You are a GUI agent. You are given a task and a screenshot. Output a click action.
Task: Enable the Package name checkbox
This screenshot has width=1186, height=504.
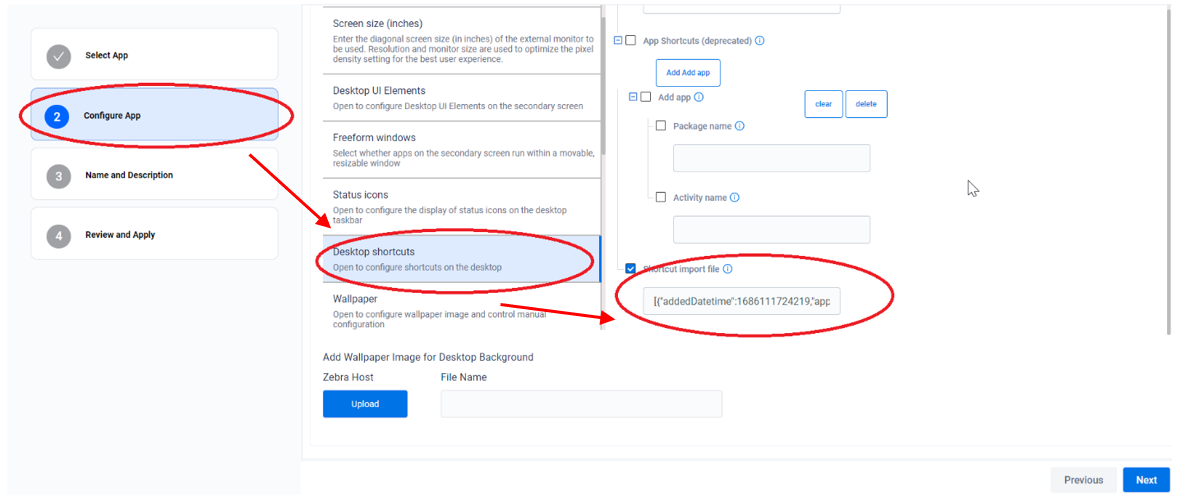coord(661,126)
